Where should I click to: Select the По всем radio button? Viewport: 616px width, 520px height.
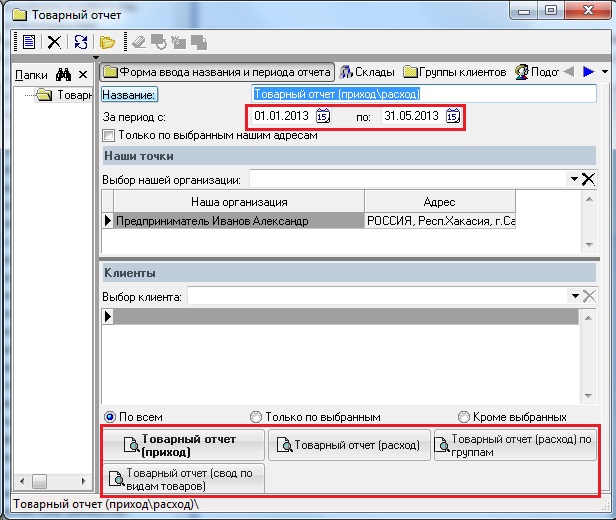[110, 417]
